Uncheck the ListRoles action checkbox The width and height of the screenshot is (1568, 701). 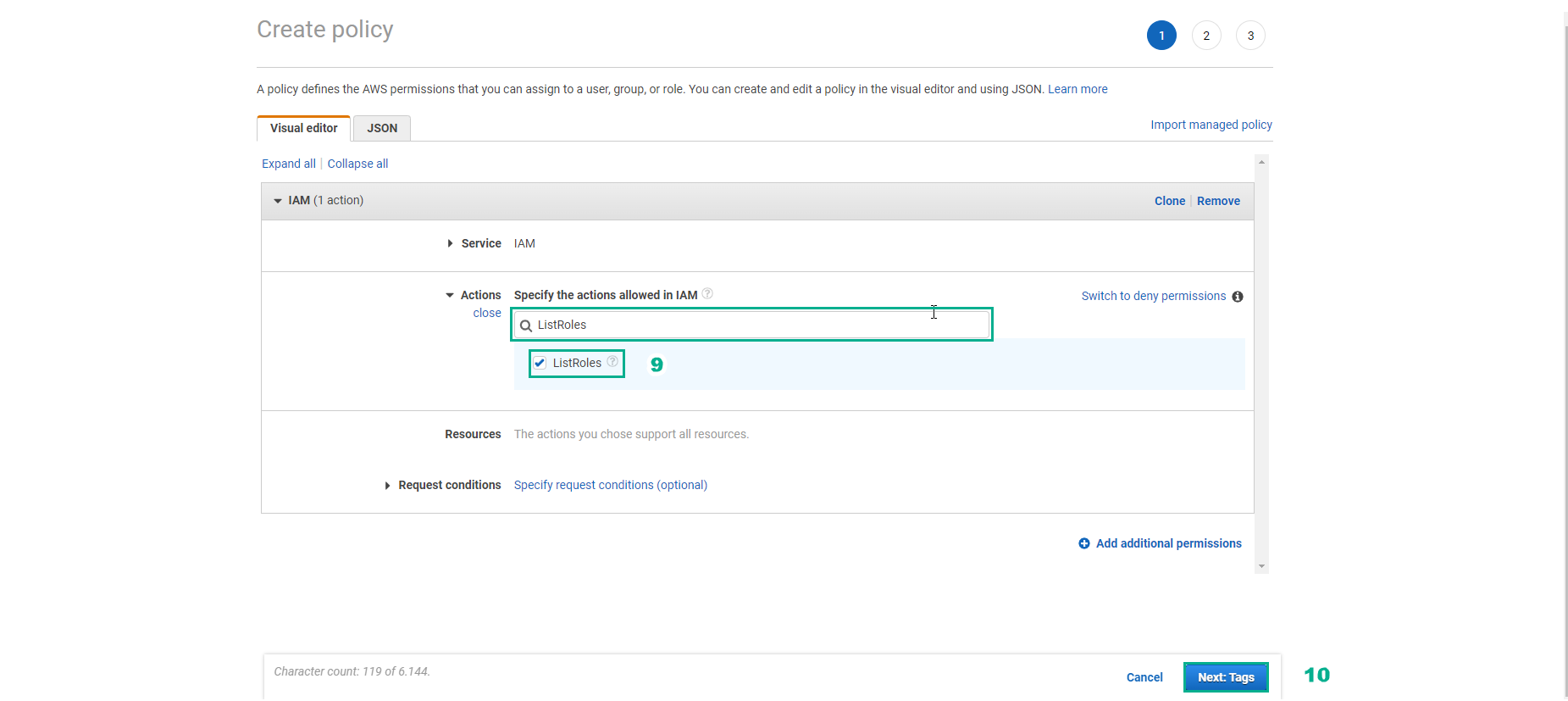coord(540,363)
